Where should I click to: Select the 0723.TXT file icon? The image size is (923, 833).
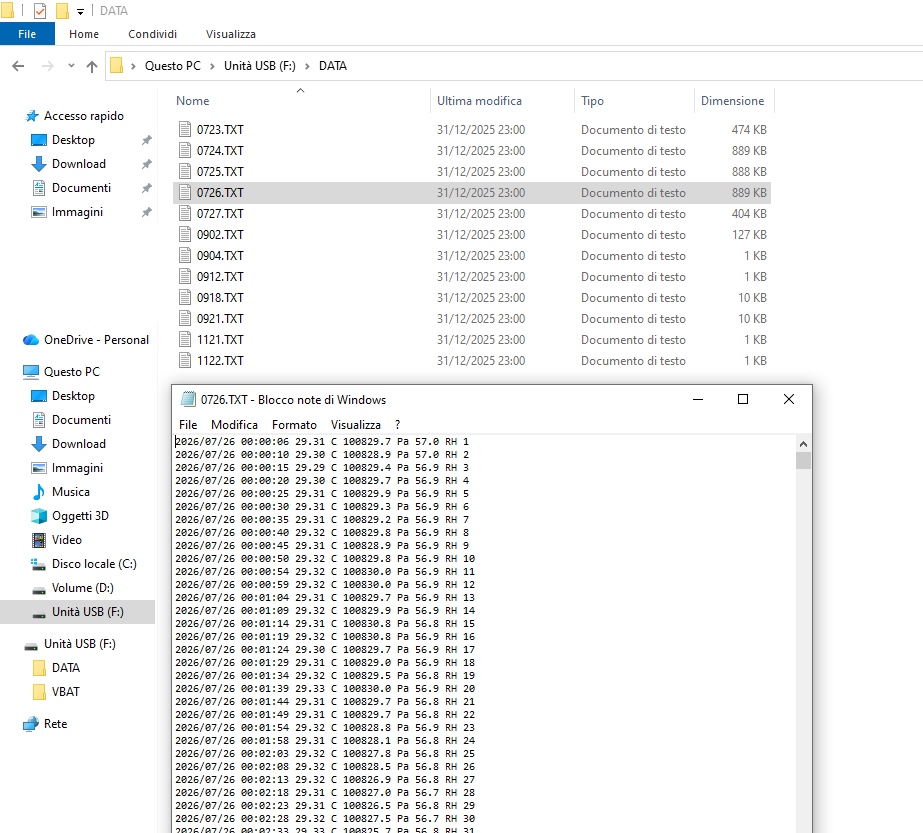click(185, 130)
